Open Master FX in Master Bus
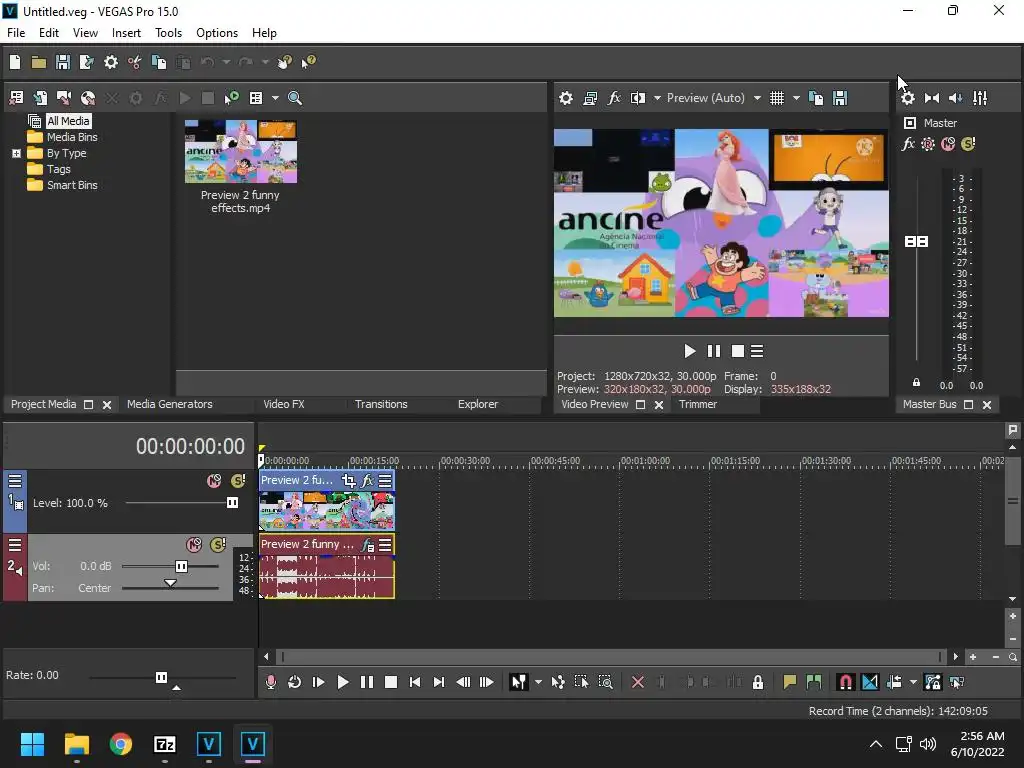1024x768 pixels. point(908,144)
